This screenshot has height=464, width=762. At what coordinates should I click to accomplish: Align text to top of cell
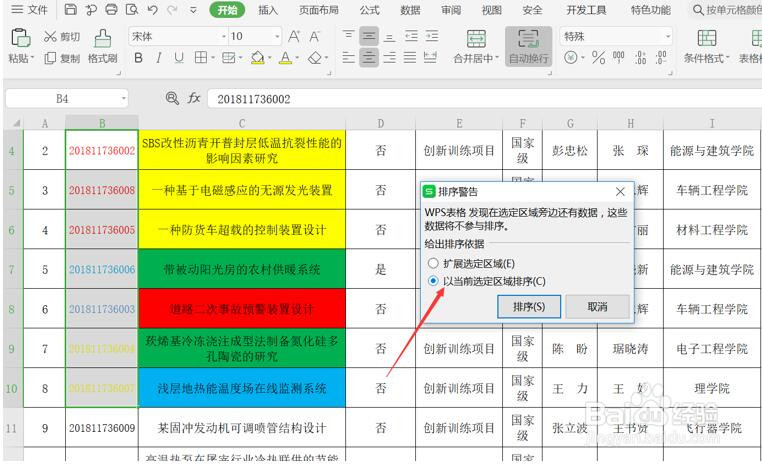point(348,35)
